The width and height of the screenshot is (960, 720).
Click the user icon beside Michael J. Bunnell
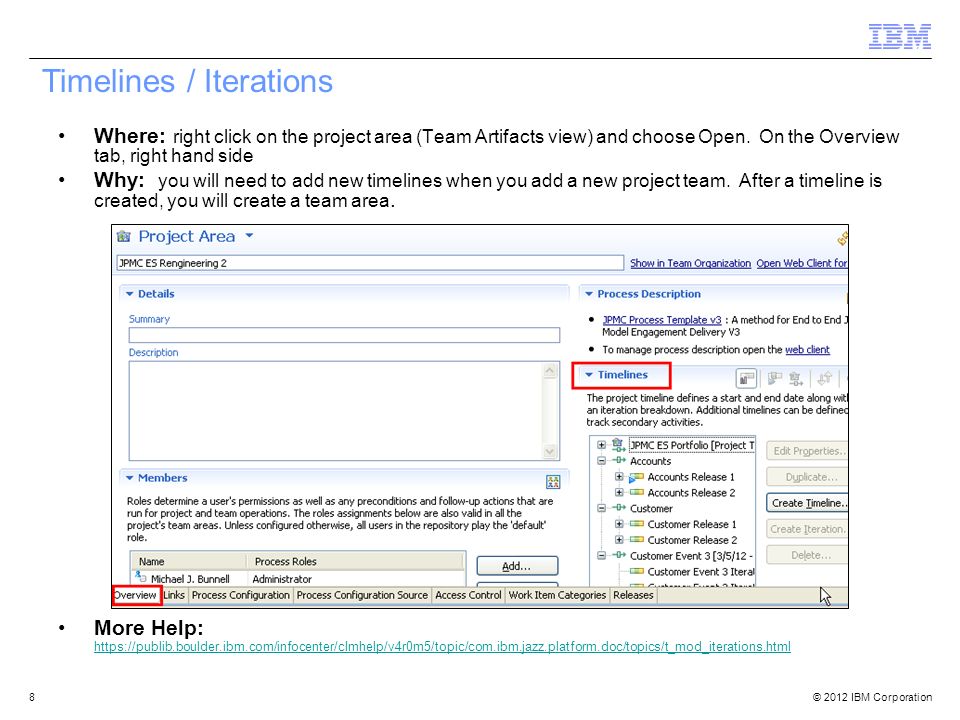141,577
